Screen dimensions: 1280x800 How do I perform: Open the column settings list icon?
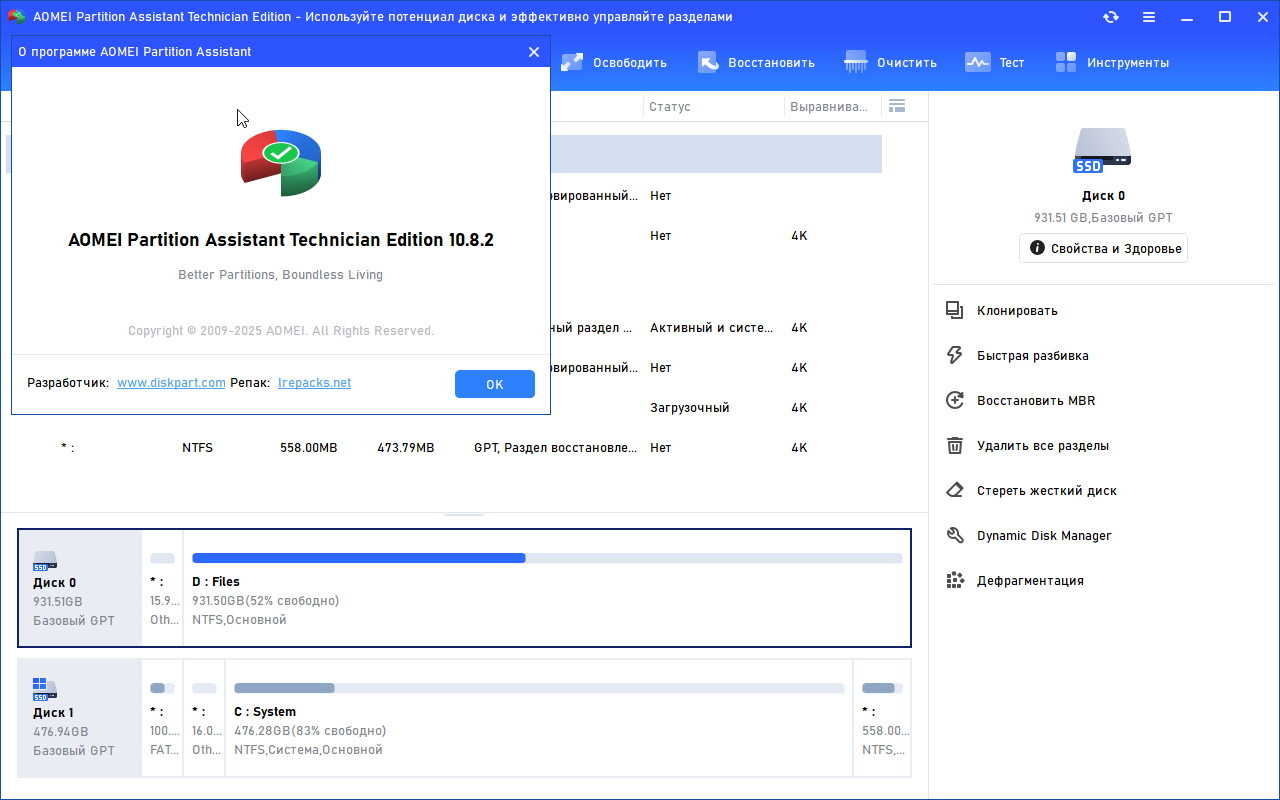click(896, 106)
